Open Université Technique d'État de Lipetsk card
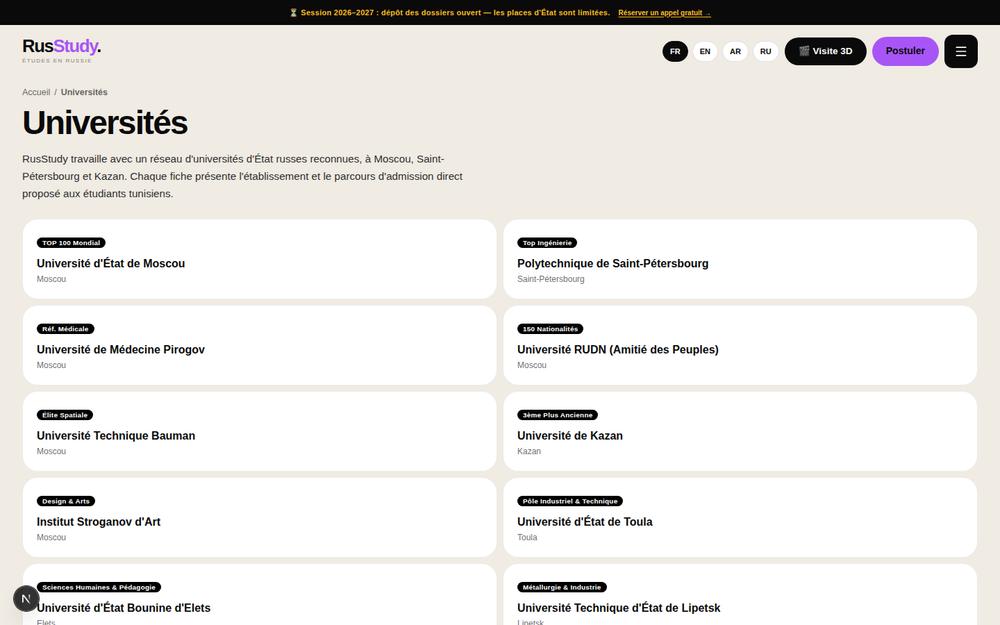The image size is (1000, 625). click(x=740, y=595)
